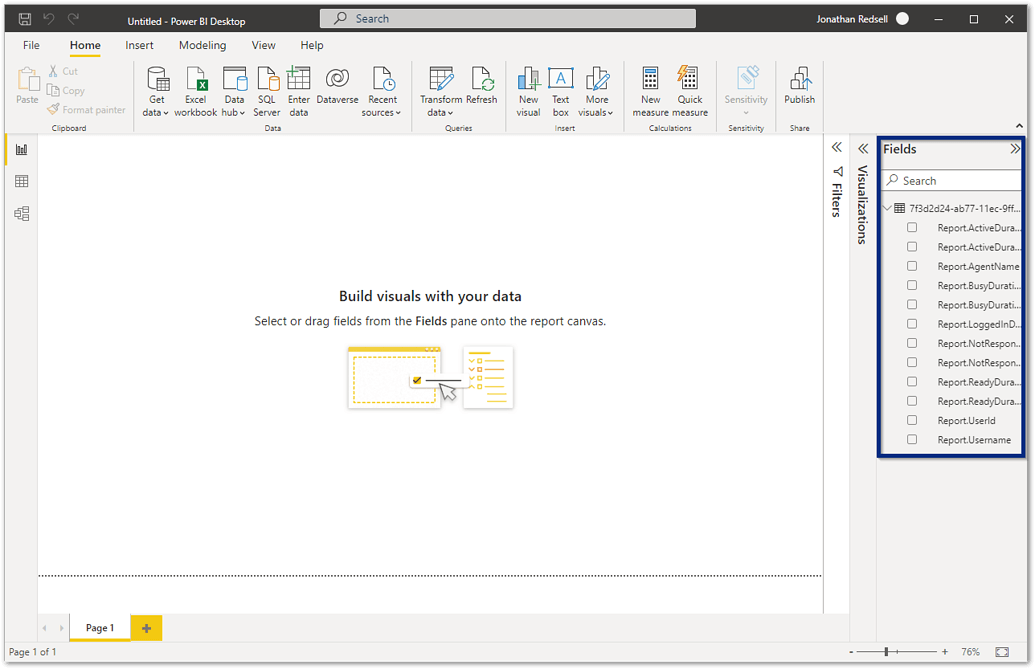1035x669 pixels.
Task: Add a new page with the plus button
Action: tap(146, 628)
